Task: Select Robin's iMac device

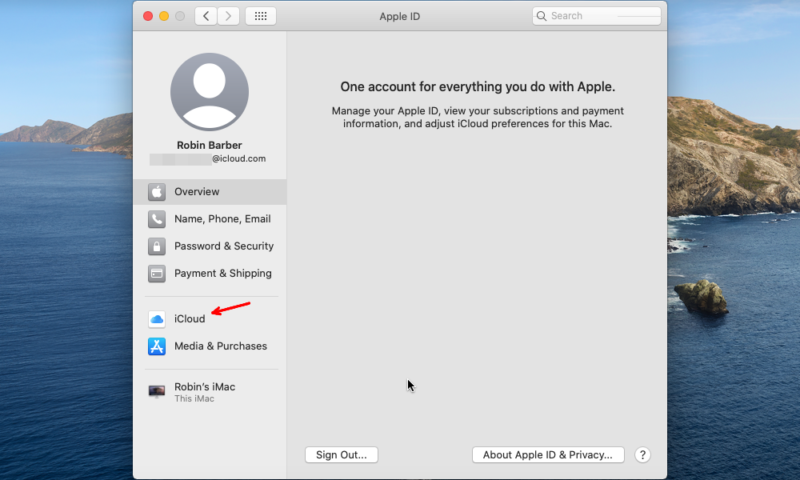Action: coord(205,387)
